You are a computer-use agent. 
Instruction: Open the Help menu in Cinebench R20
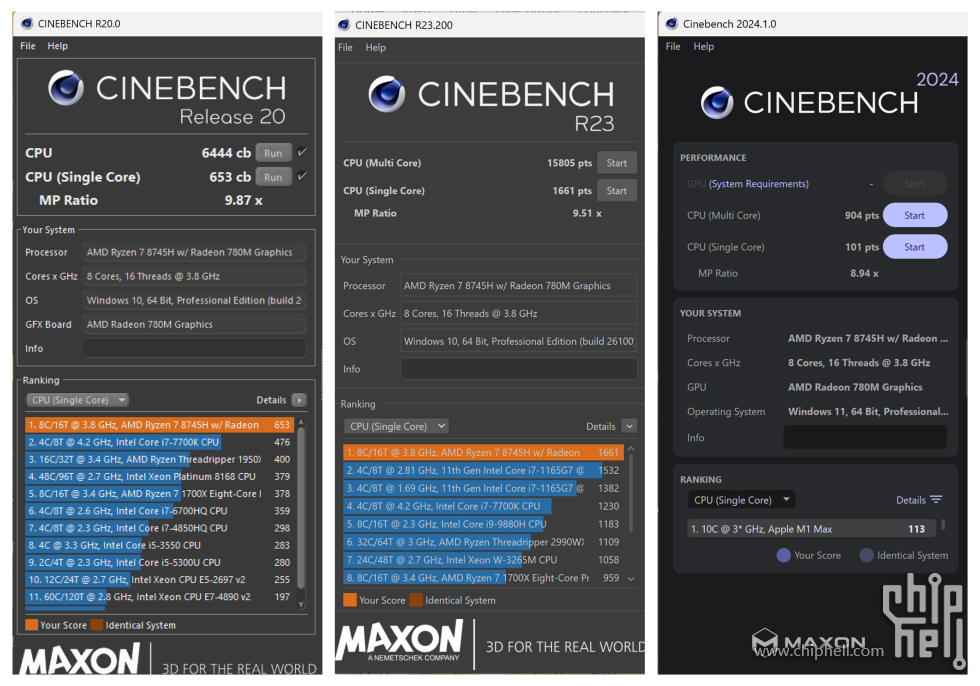point(58,46)
